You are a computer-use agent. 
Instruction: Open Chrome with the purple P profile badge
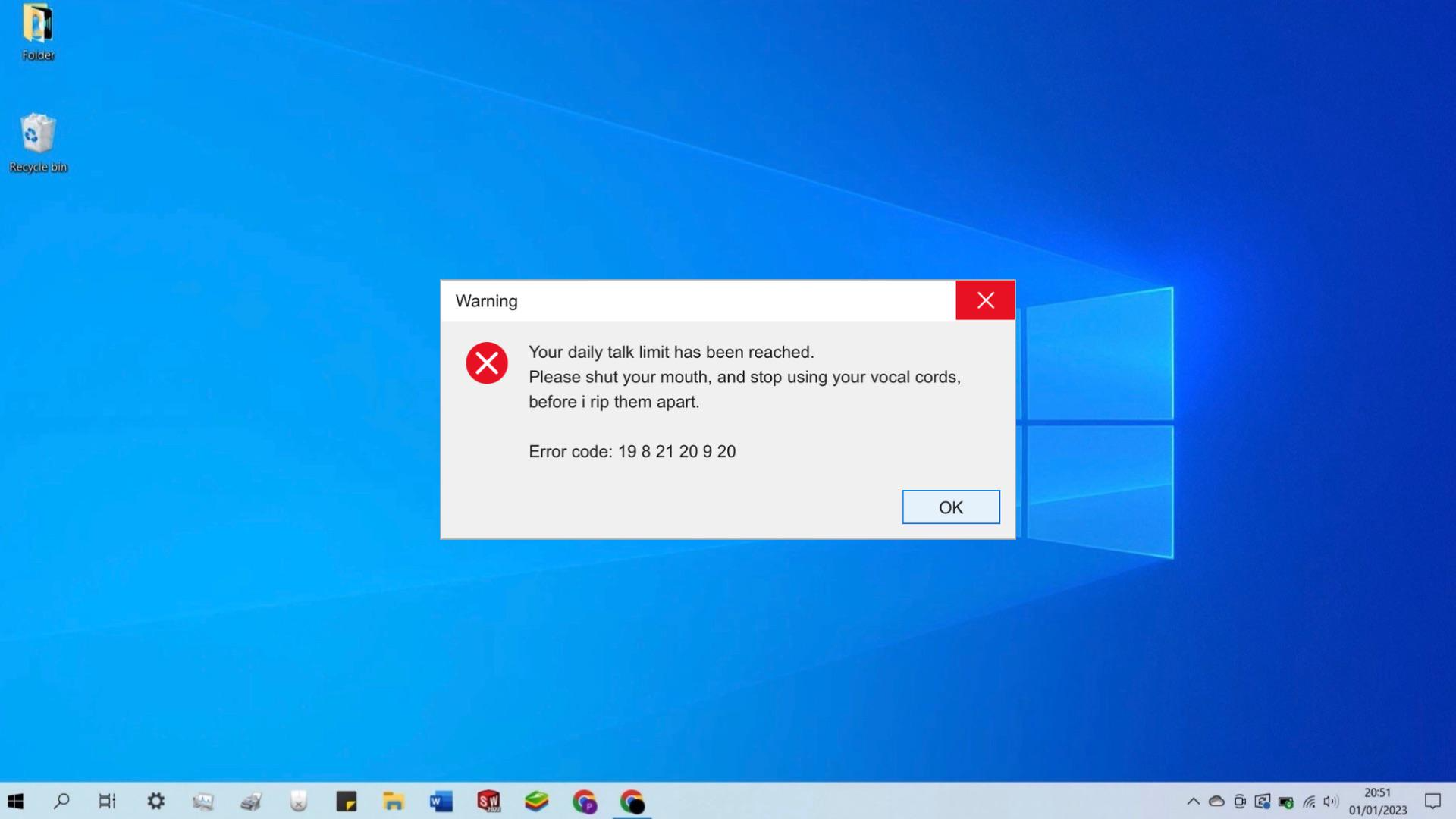(585, 802)
